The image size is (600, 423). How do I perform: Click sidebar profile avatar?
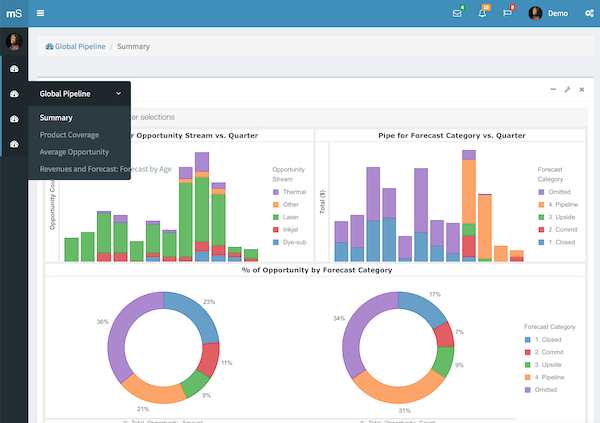tap(14, 42)
